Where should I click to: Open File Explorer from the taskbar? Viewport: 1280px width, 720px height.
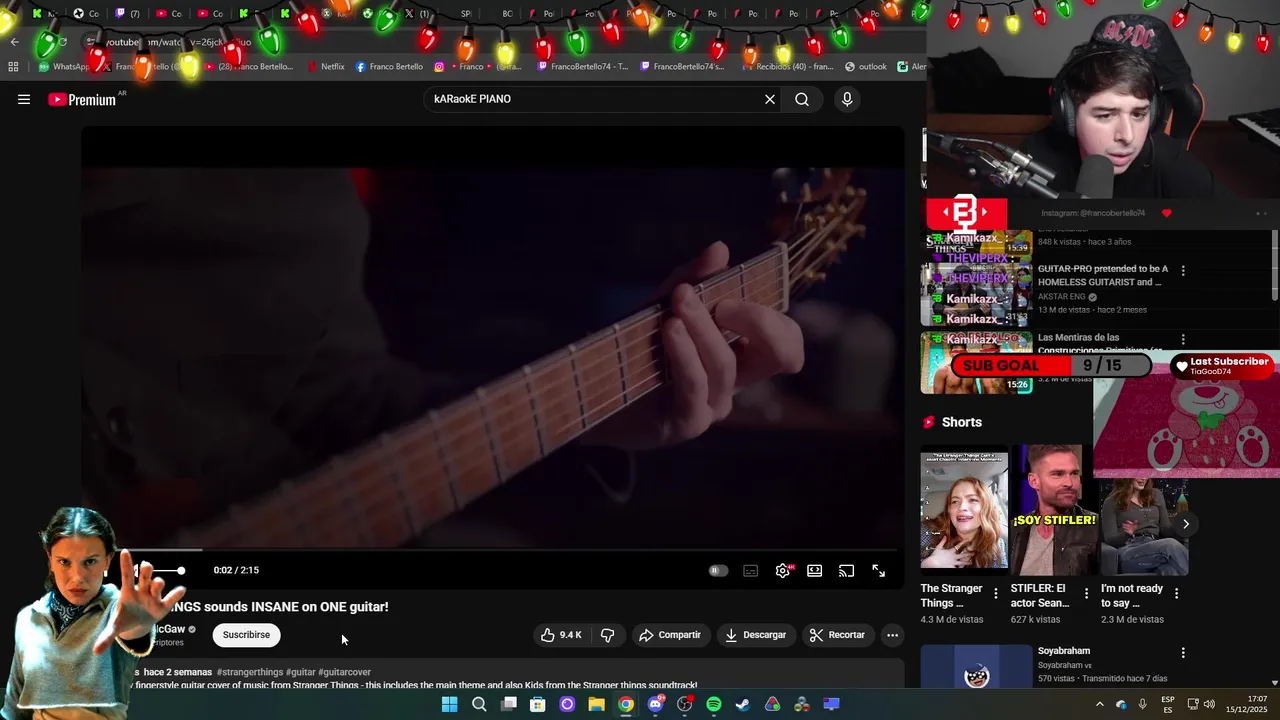597,704
